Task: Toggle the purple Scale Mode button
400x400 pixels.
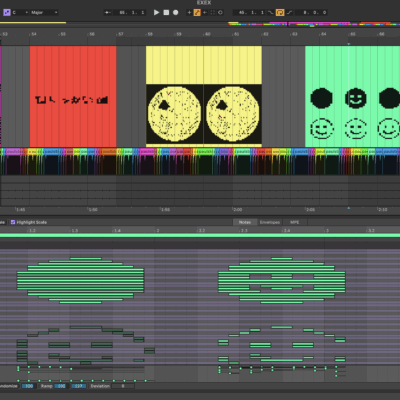Action: click(x=7, y=12)
